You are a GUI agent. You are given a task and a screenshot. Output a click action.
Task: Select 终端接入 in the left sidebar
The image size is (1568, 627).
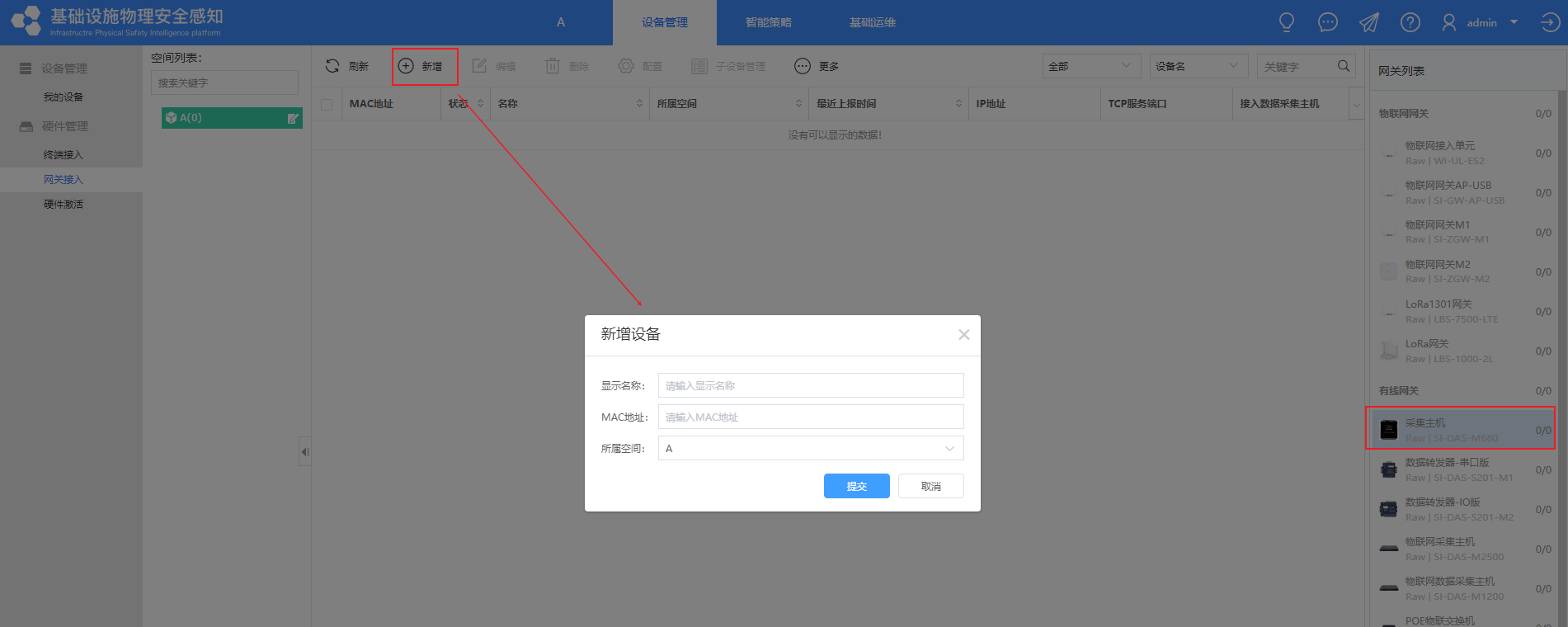pos(64,155)
